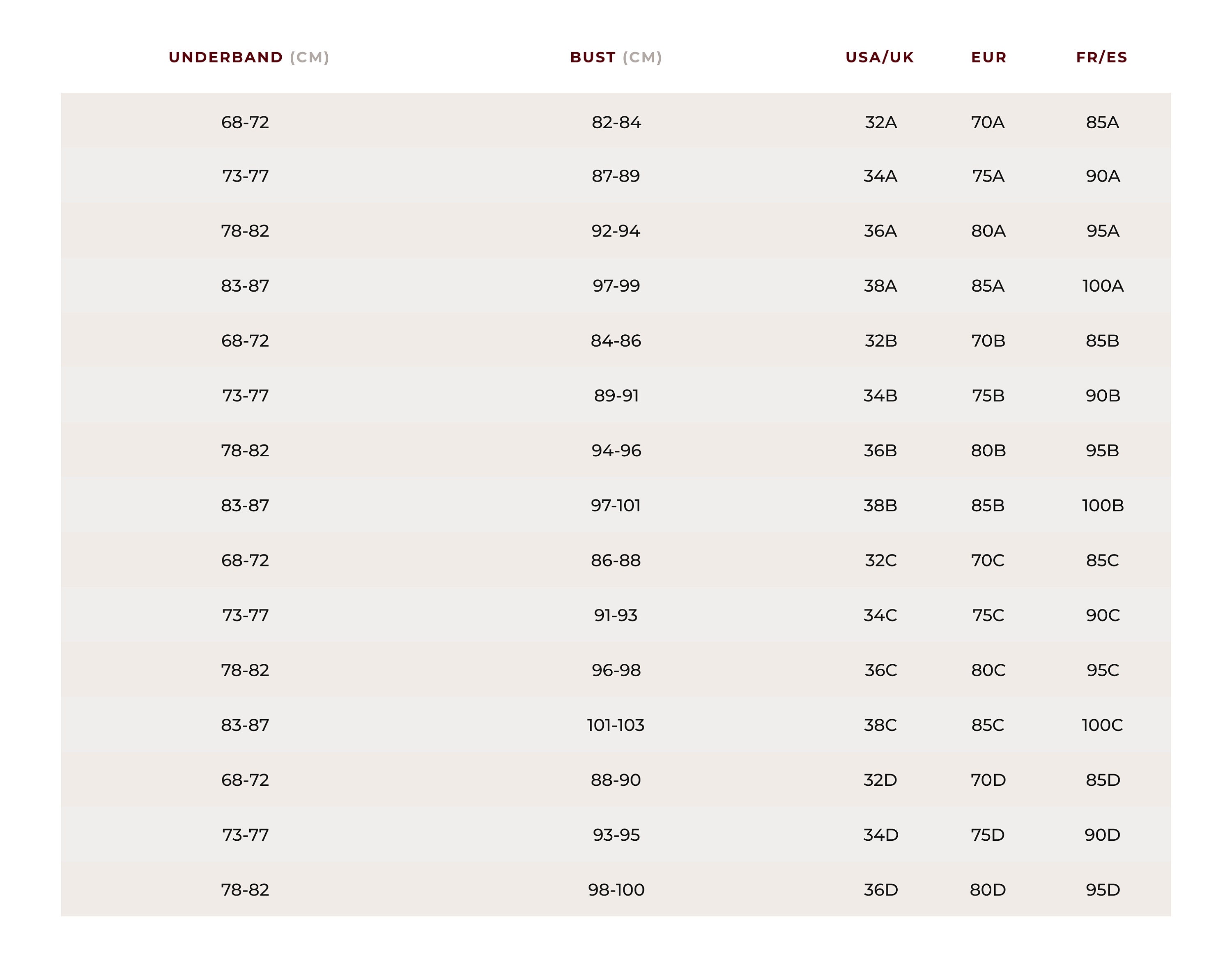Viewport: 1232px width, 964px height.
Task: Click the 70D EUR size cell
Action: coord(988,780)
